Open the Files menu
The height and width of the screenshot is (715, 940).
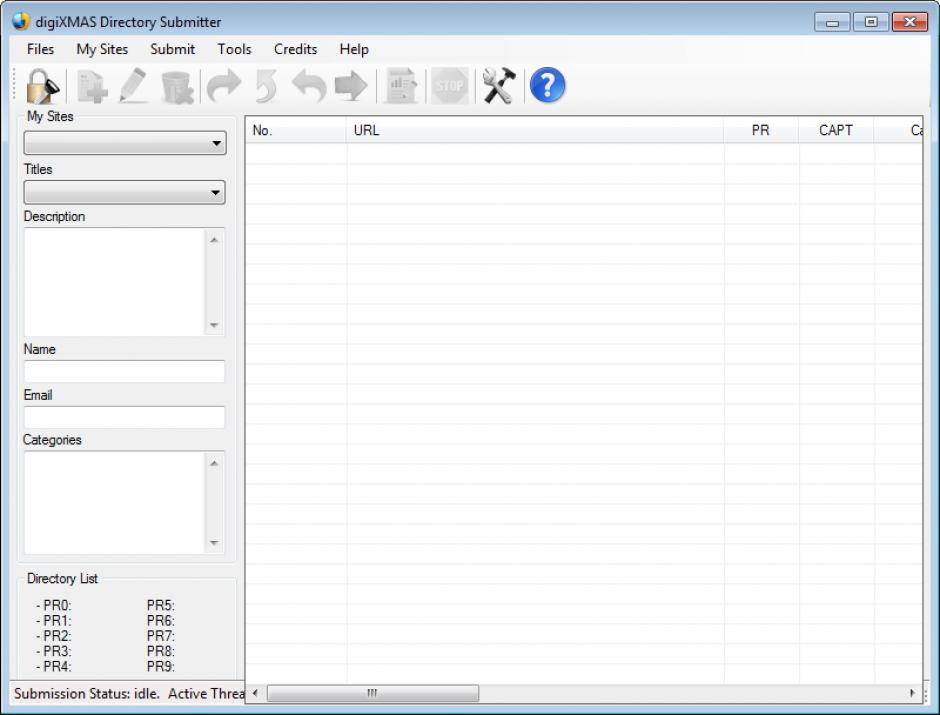coord(40,49)
